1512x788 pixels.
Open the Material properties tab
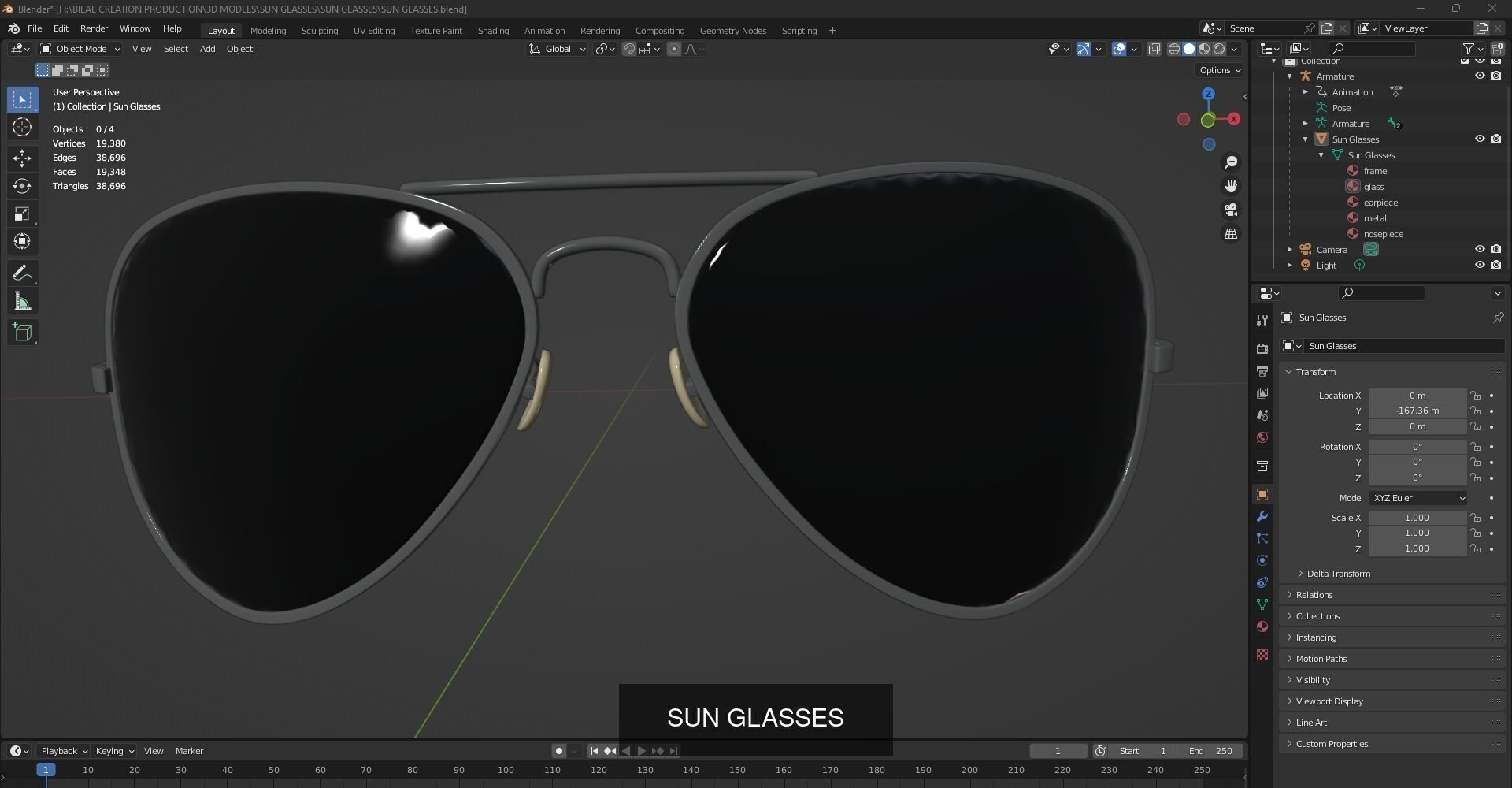click(x=1262, y=626)
